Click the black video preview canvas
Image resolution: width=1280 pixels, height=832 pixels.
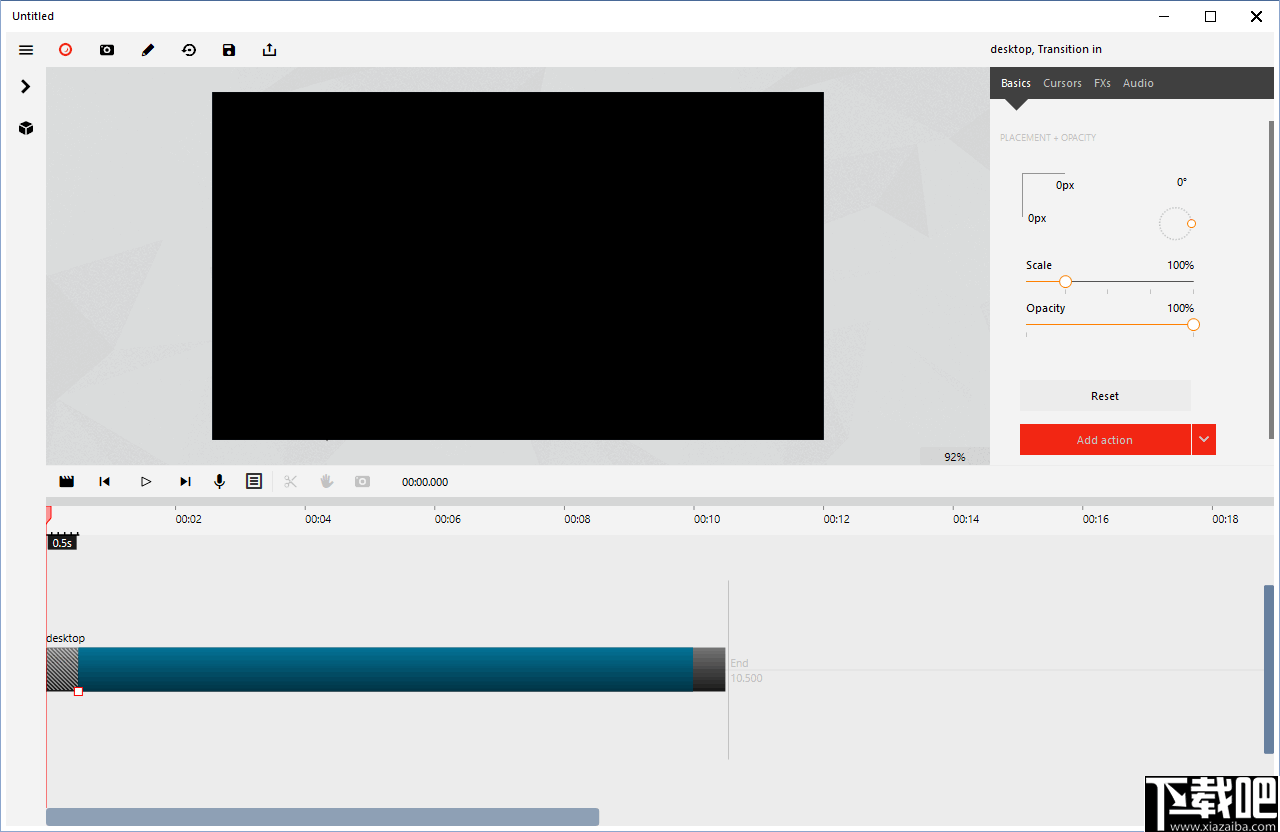click(518, 266)
